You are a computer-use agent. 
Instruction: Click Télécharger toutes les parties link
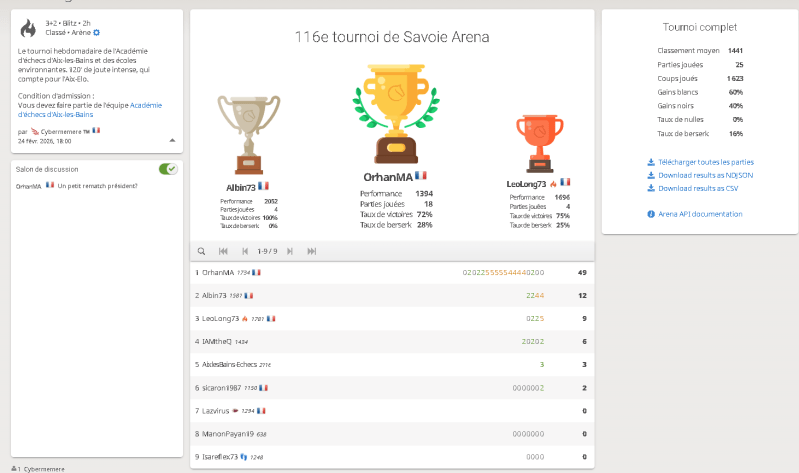point(700,161)
